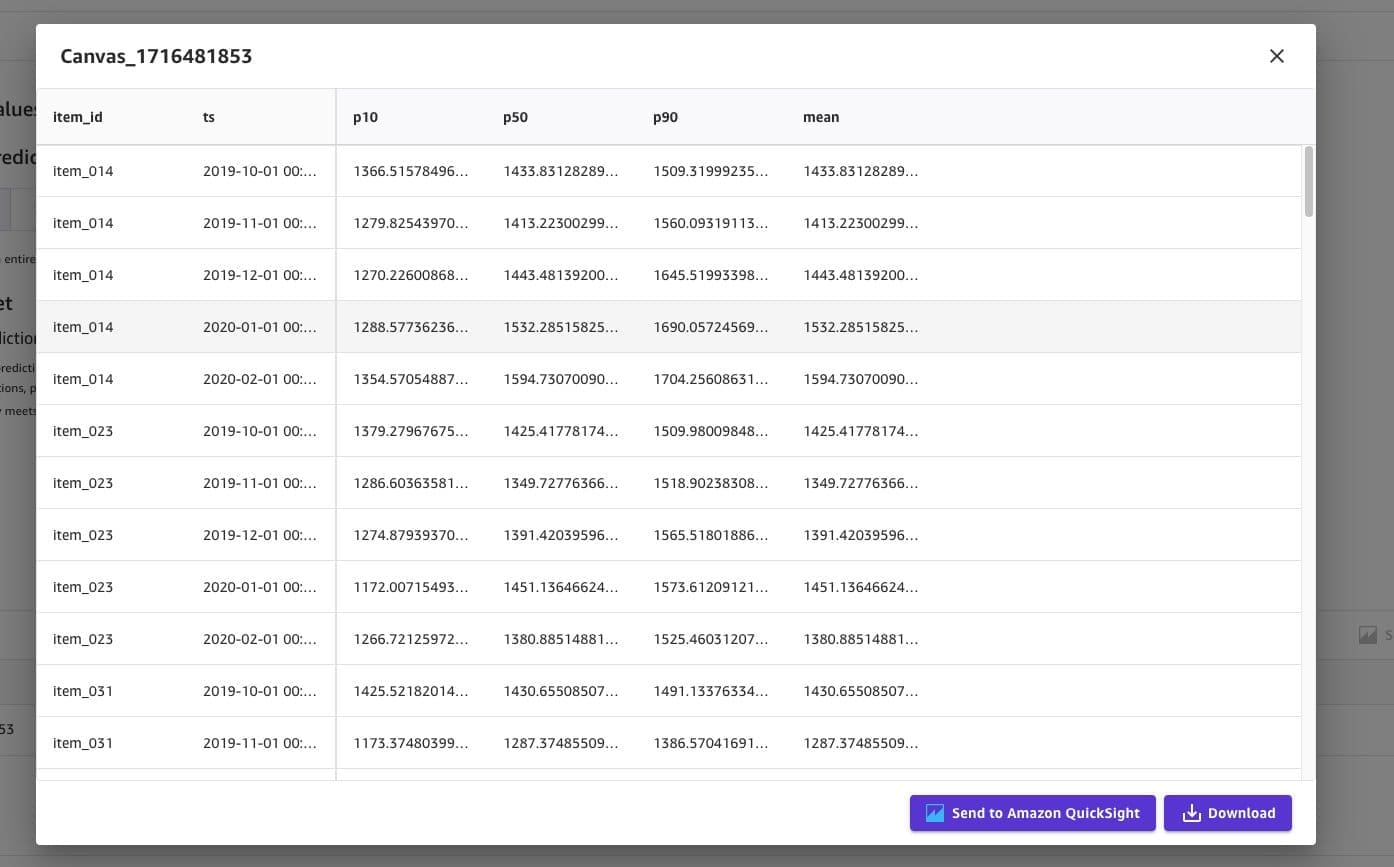
Task: Select the p90 column header
Action: [x=665, y=117]
